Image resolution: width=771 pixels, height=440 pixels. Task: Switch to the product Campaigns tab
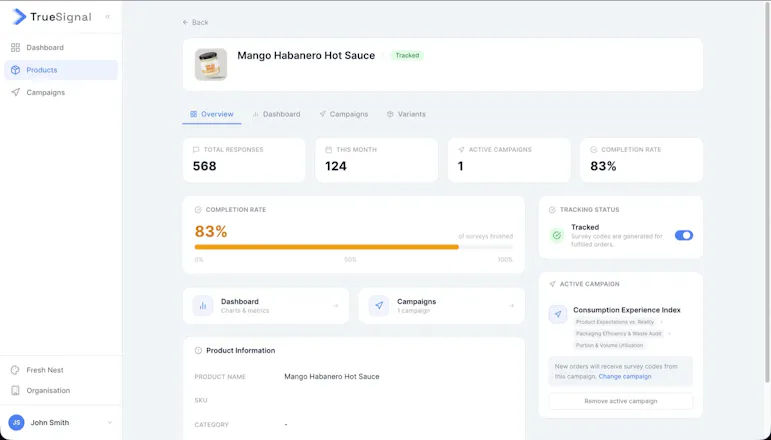coord(344,114)
